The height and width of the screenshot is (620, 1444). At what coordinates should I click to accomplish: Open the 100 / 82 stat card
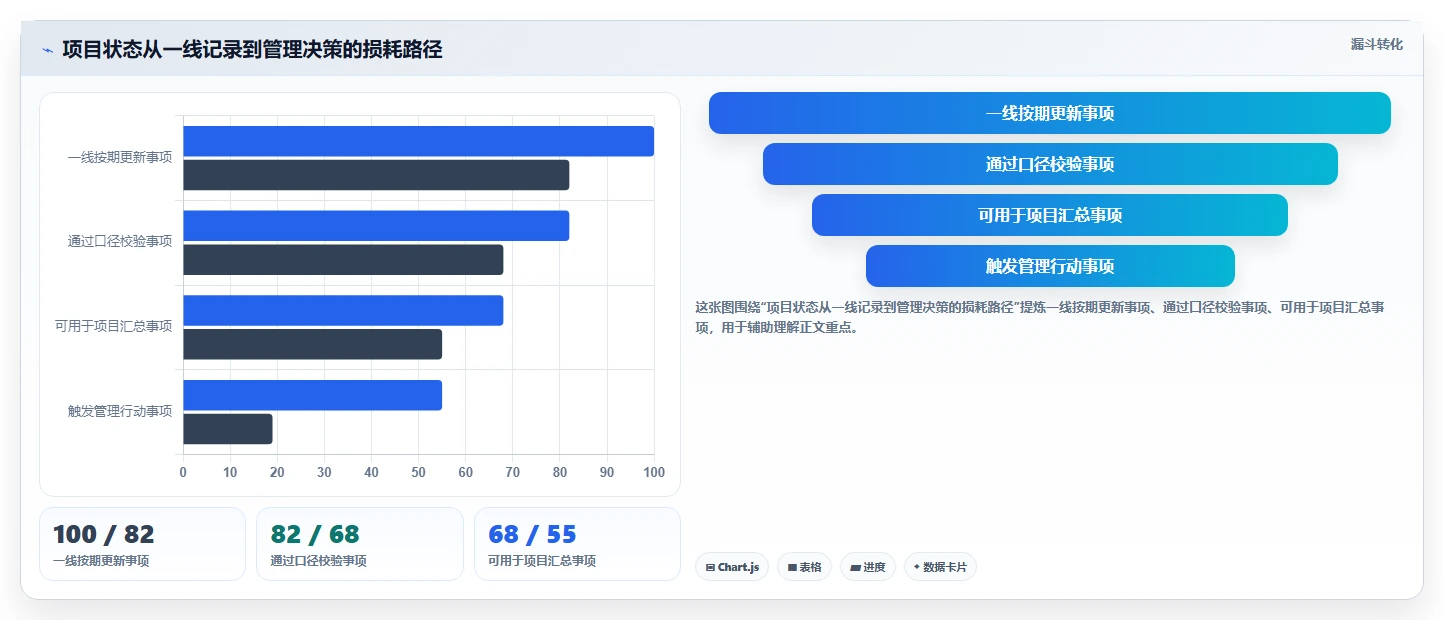[x=142, y=544]
